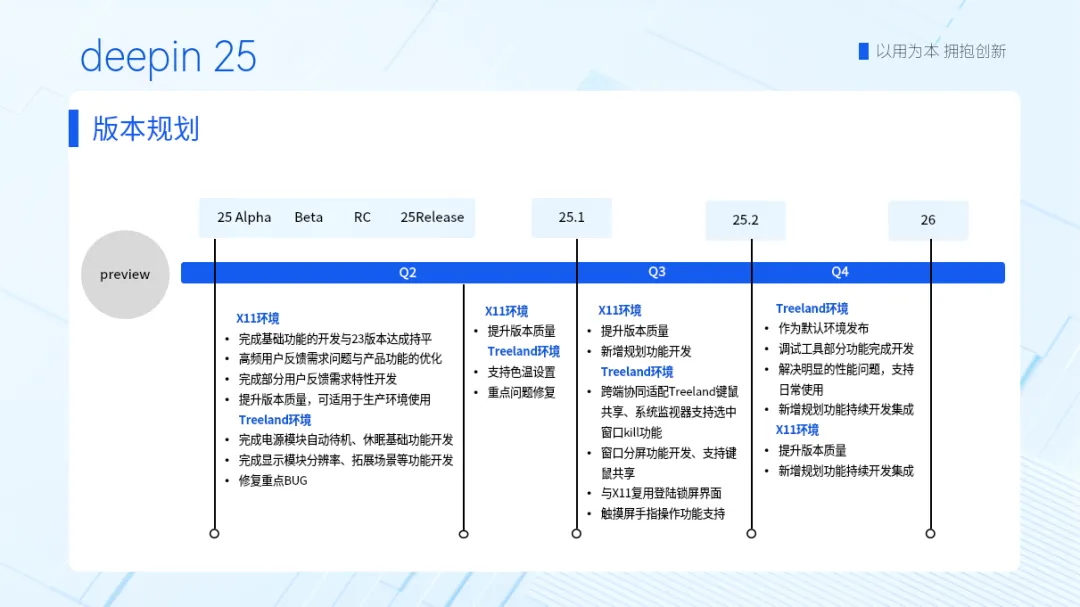Click the gray preview circle
1080x607 pixels.
pos(125,274)
